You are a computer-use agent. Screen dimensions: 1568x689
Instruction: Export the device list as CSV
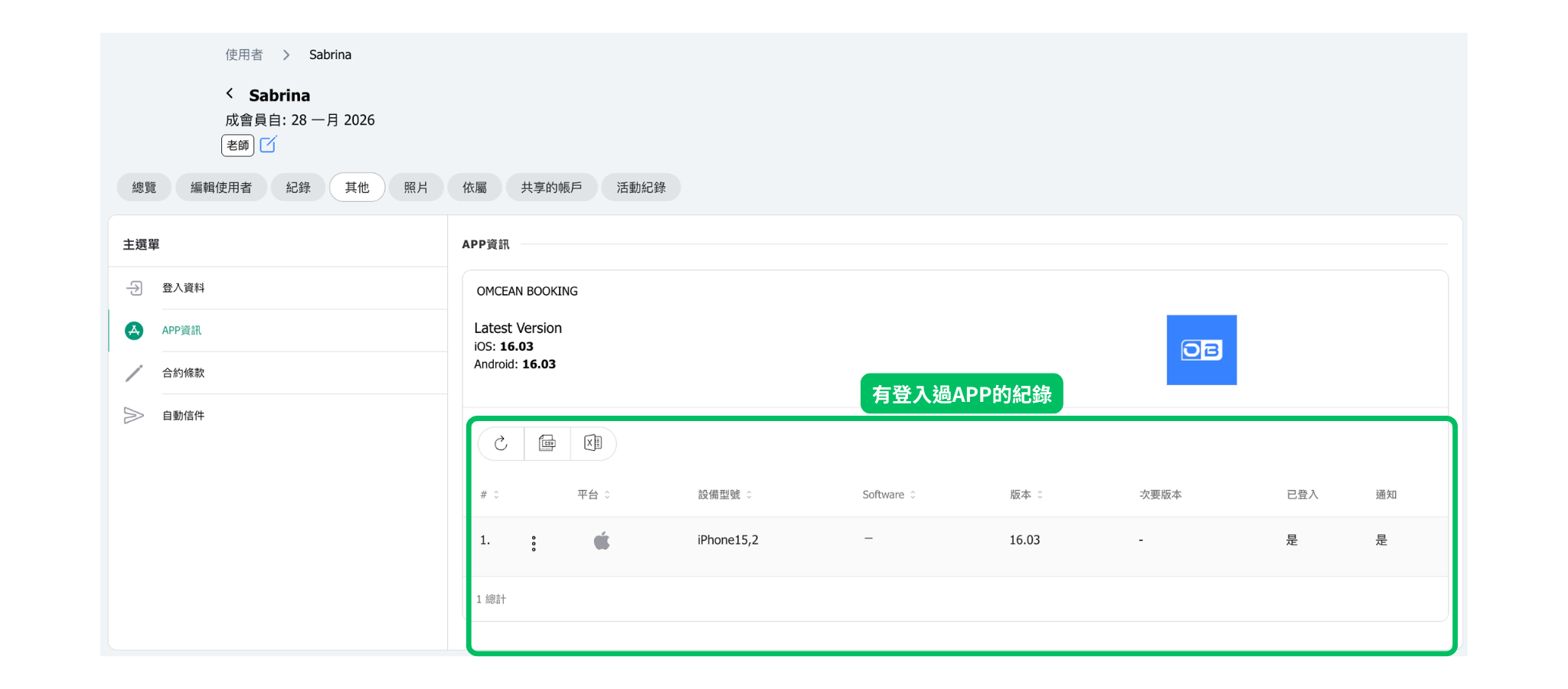click(547, 443)
